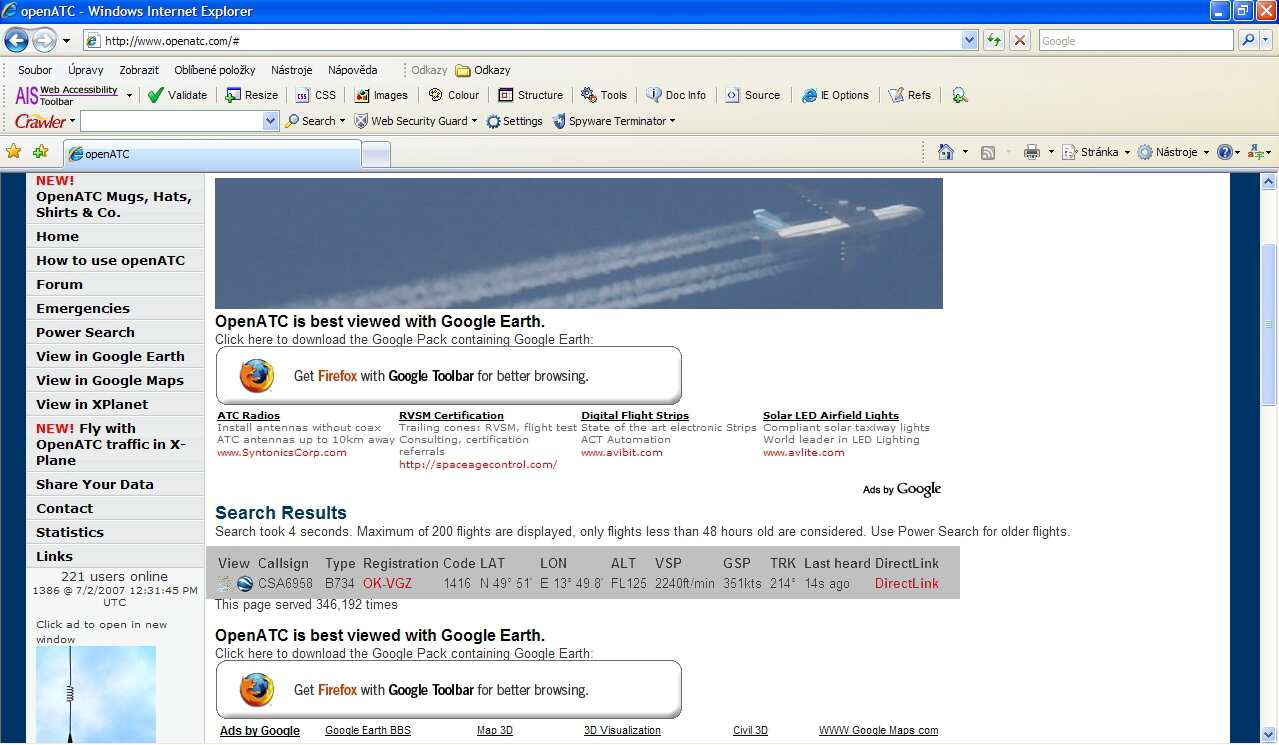This screenshot has width=1279, height=745.
Task: Go to Power Search in sidebar
Action: [85, 332]
